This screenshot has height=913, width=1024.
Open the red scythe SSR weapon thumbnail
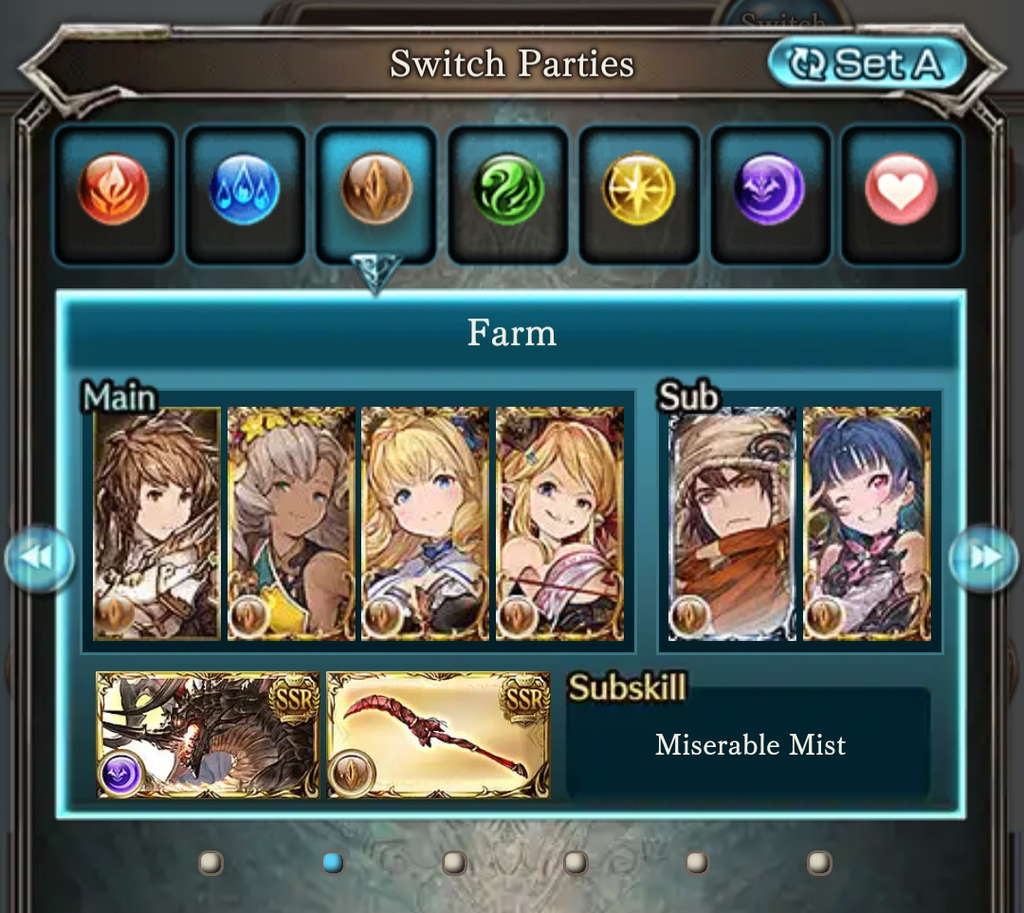[x=438, y=735]
